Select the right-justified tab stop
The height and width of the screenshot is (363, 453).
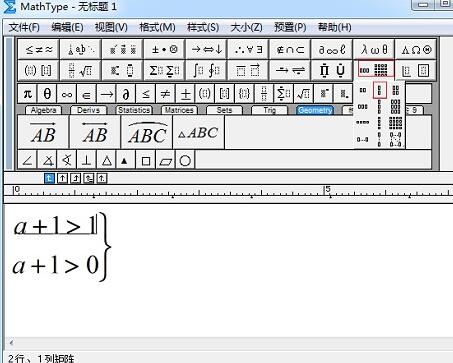(x=76, y=178)
